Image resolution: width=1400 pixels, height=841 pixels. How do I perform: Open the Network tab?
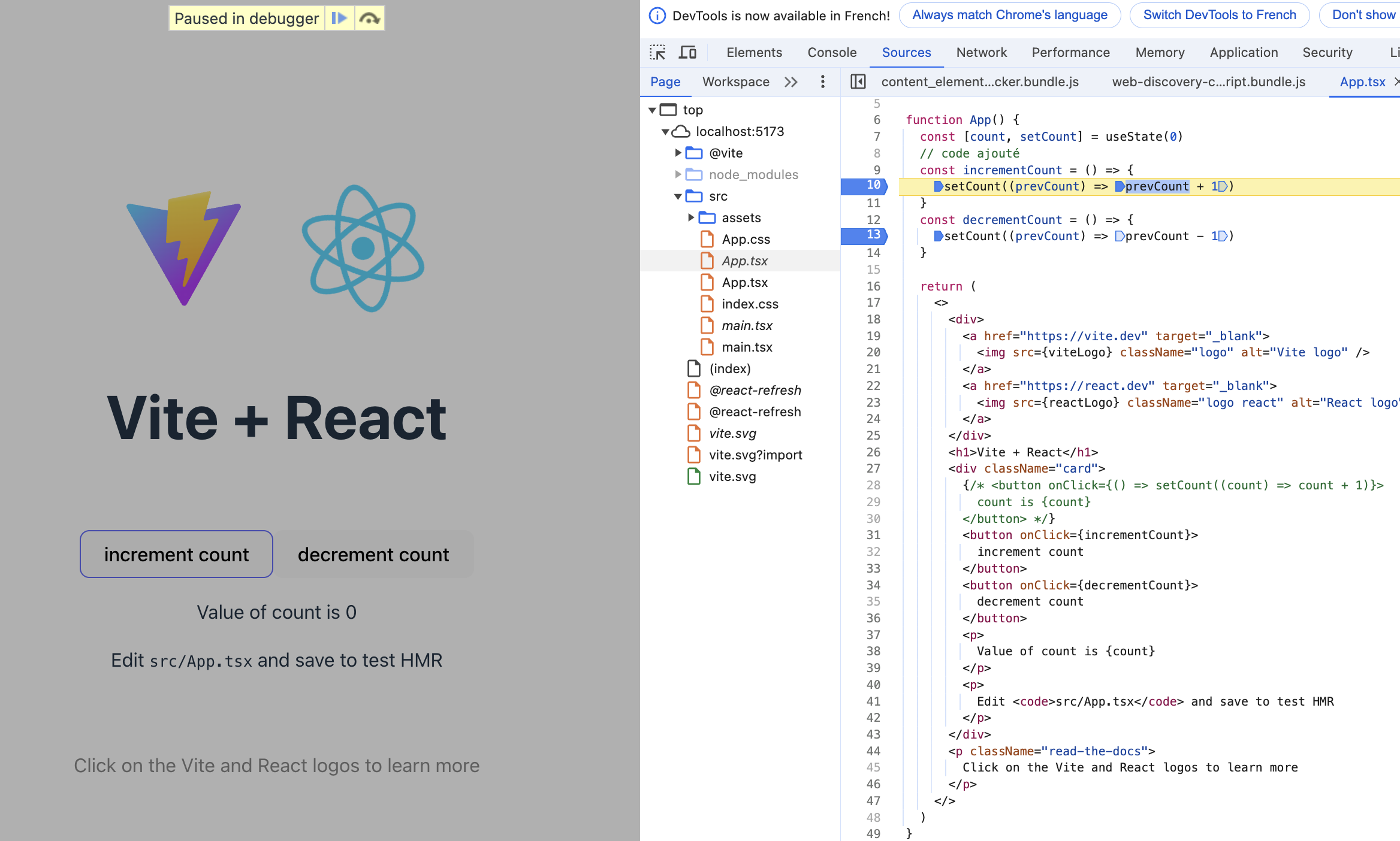tap(981, 53)
